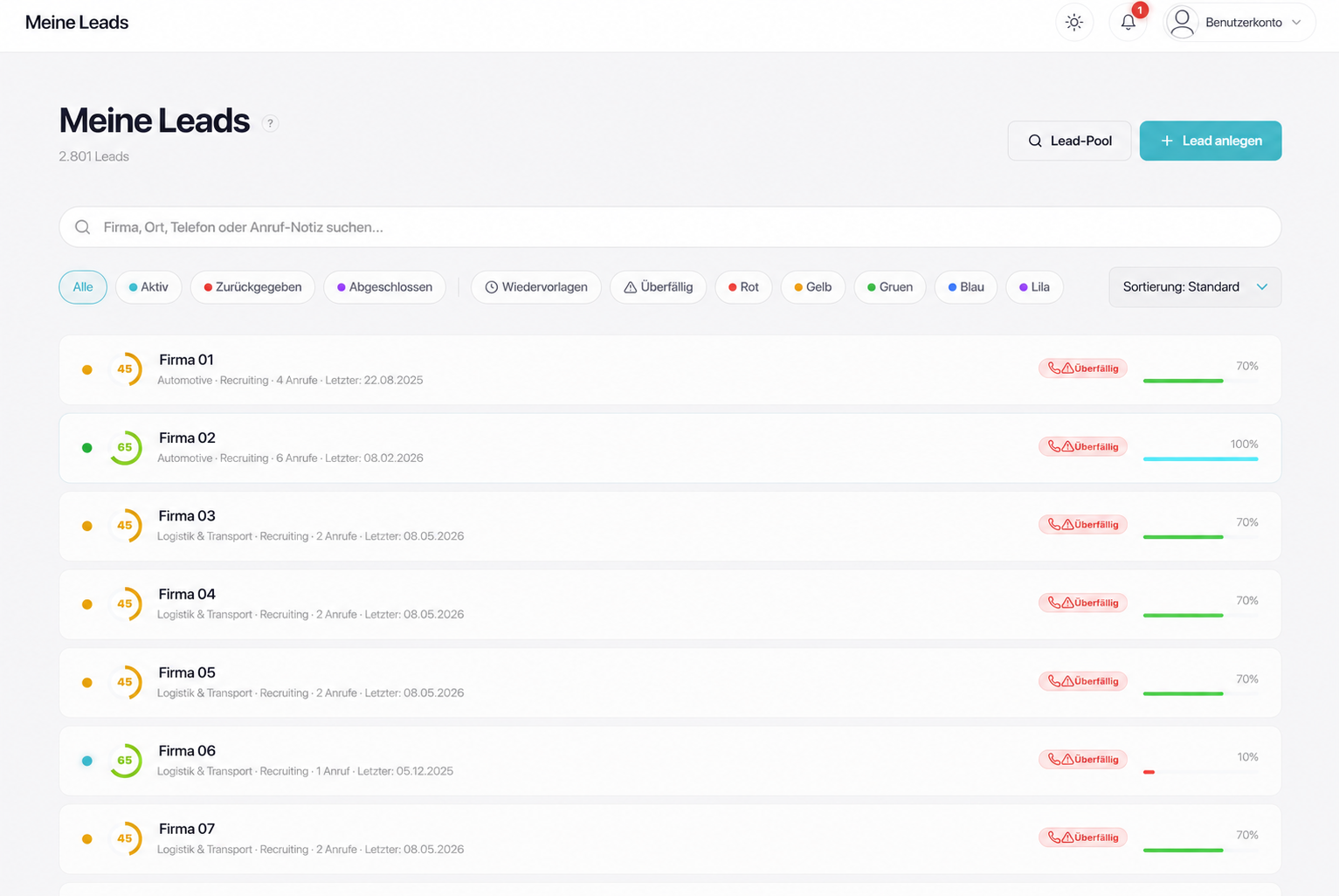Filter leads by Aktiv
The image size is (1339, 896).
click(148, 287)
